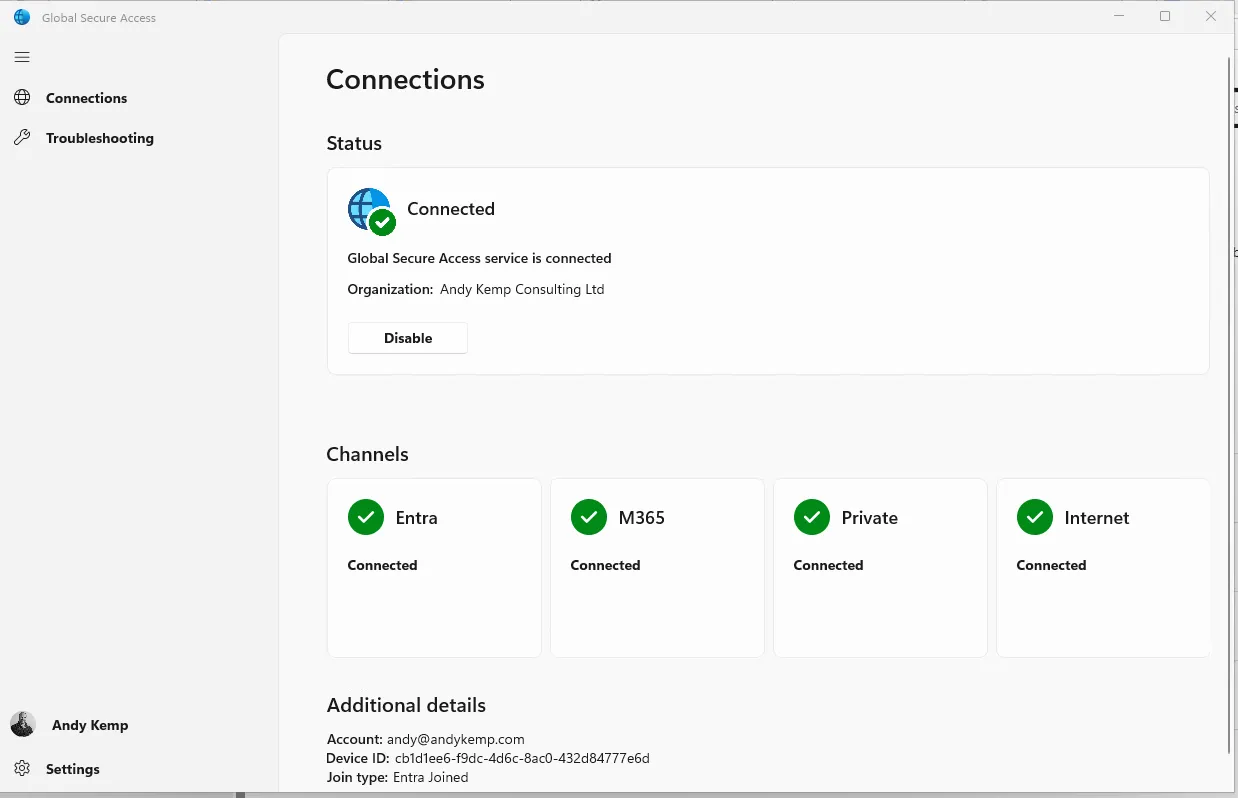The width and height of the screenshot is (1238, 798).
Task: Click the Status section heading
Action: 354,143
